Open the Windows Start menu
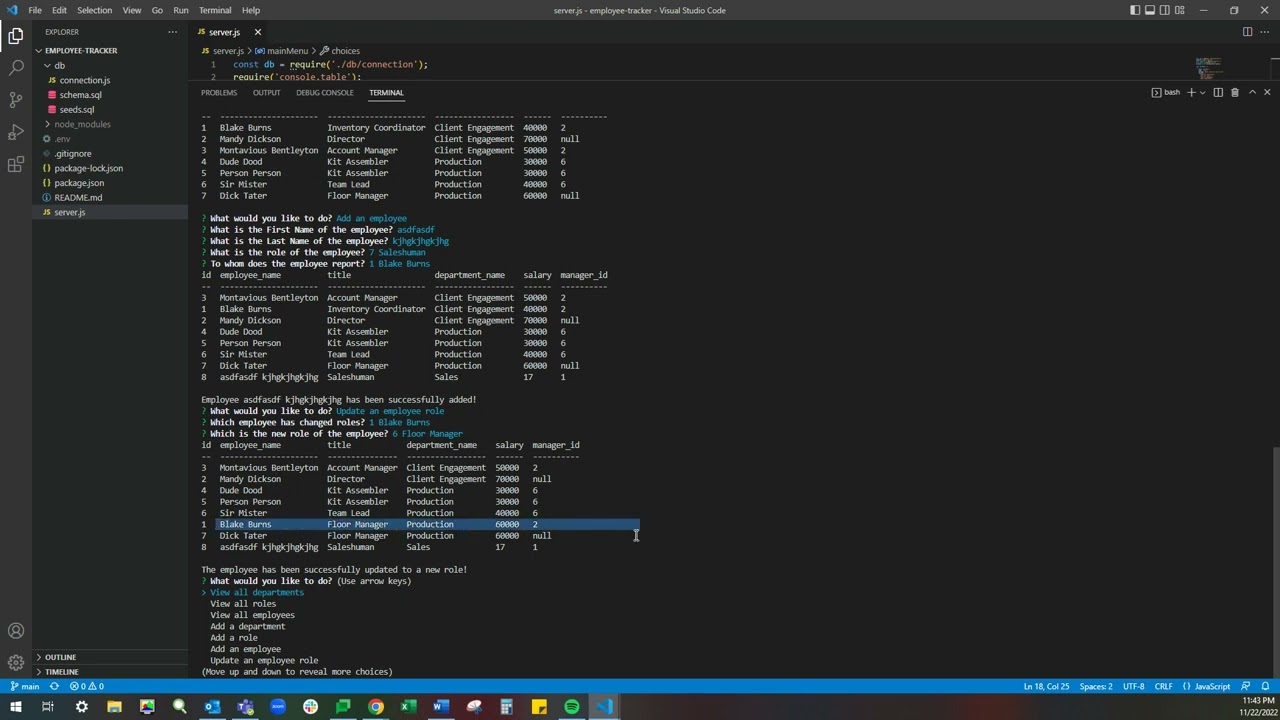Viewport: 1280px width, 720px height. (x=16, y=707)
